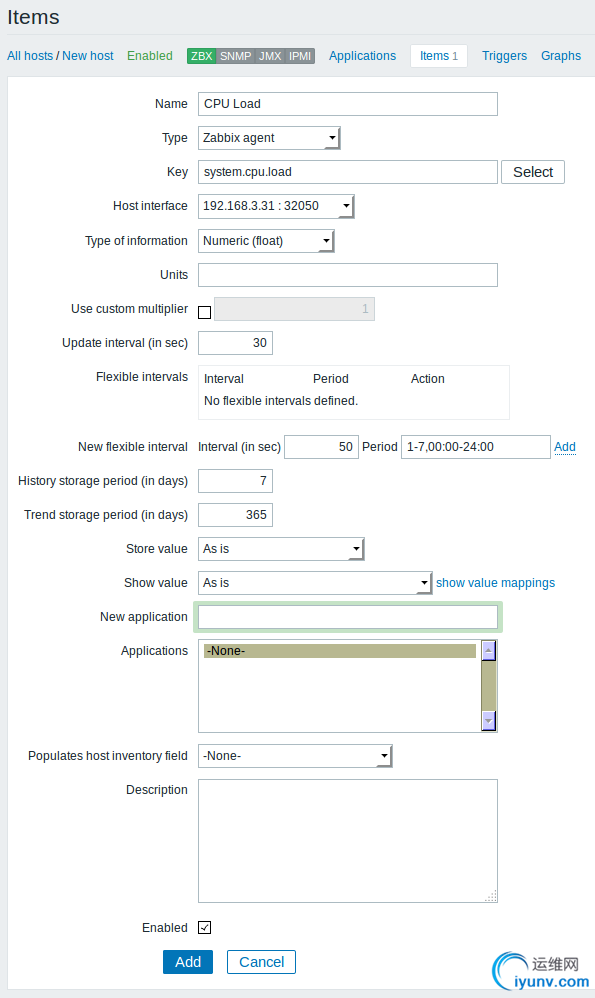This screenshot has width=595, height=998.
Task: Click the Applications list scrollbar track
Action: click(x=489, y=685)
